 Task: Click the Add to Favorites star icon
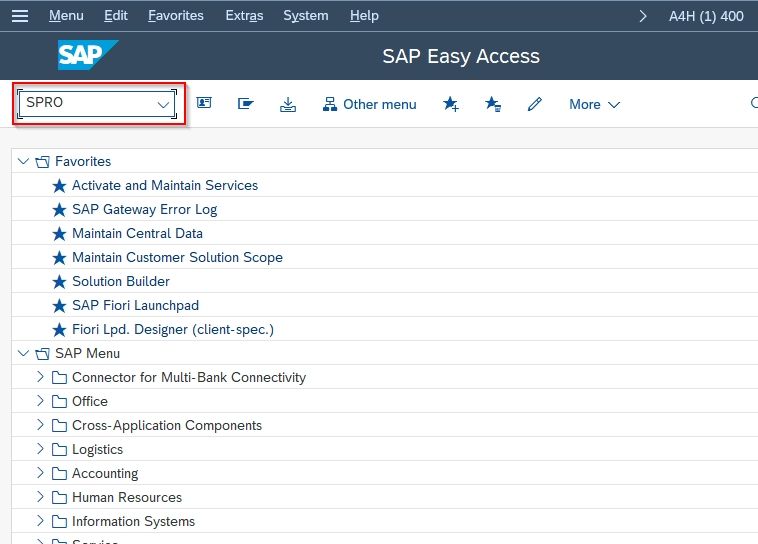click(x=451, y=103)
